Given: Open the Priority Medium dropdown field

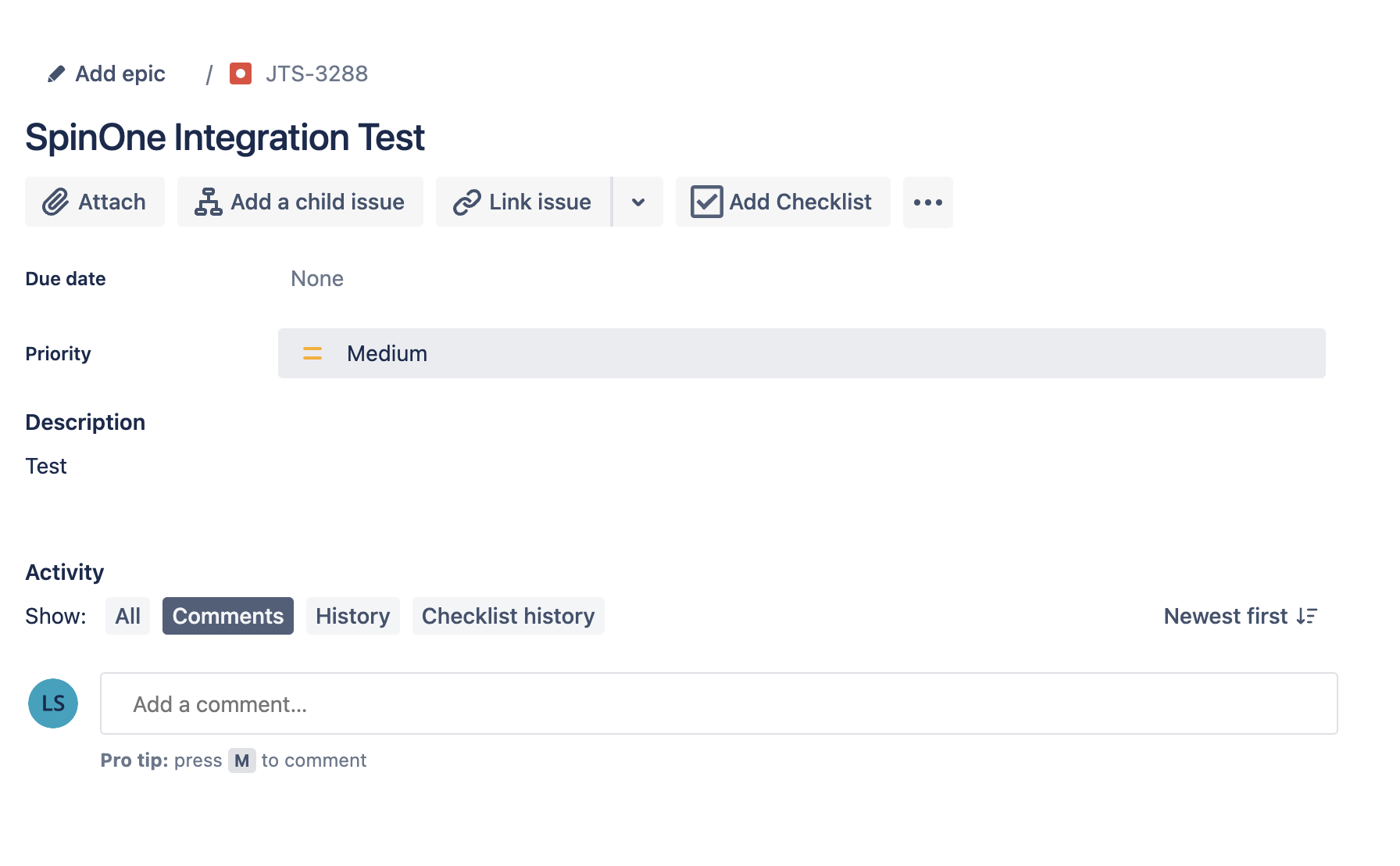Looking at the screenshot, I should pos(801,354).
